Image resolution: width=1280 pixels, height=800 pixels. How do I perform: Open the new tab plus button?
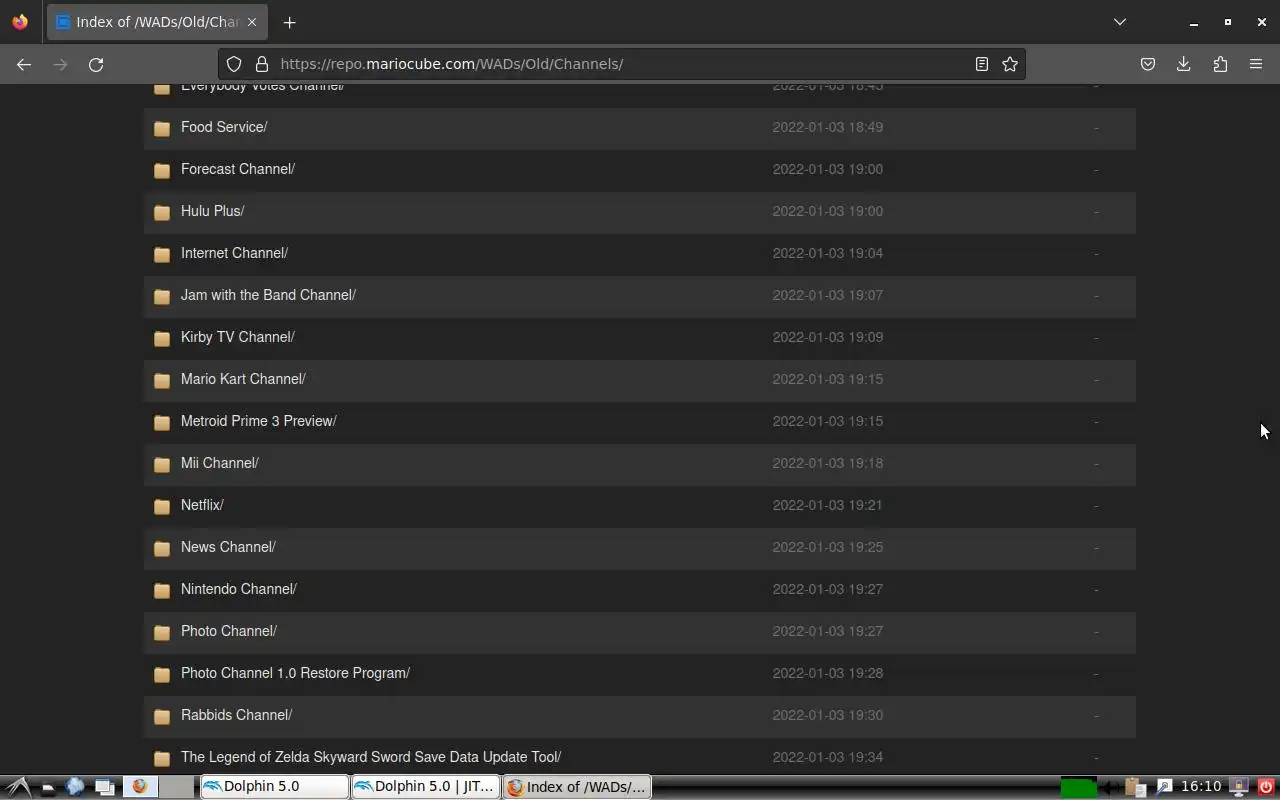(x=289, y=22)
